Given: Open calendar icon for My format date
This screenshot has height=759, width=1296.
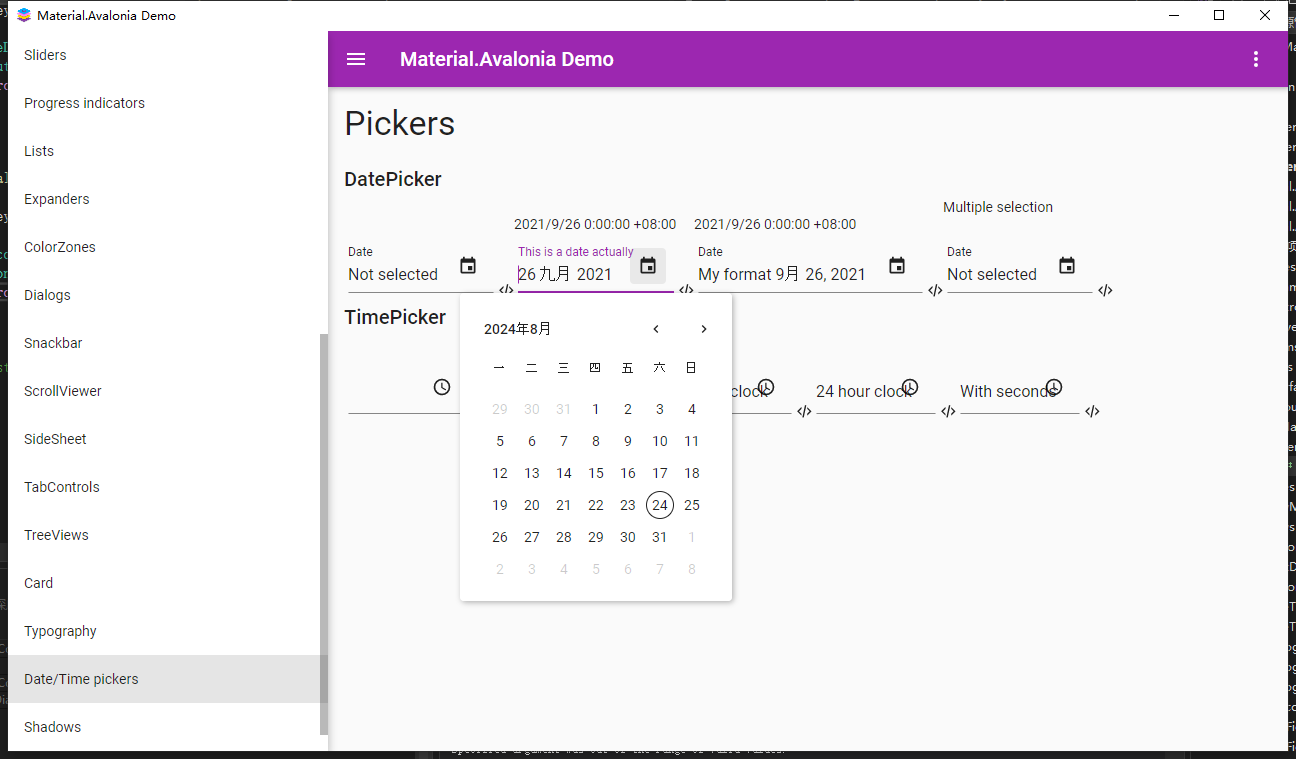Looking at the screenshot, I should pyautogui.click(x=897, y=266).
